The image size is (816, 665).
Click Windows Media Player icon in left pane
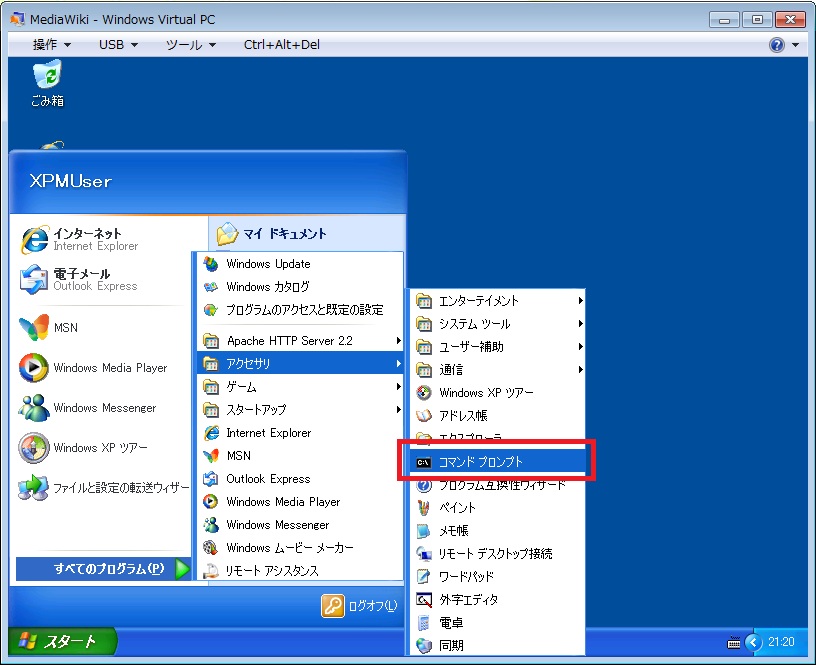click(x=34, y=367)
